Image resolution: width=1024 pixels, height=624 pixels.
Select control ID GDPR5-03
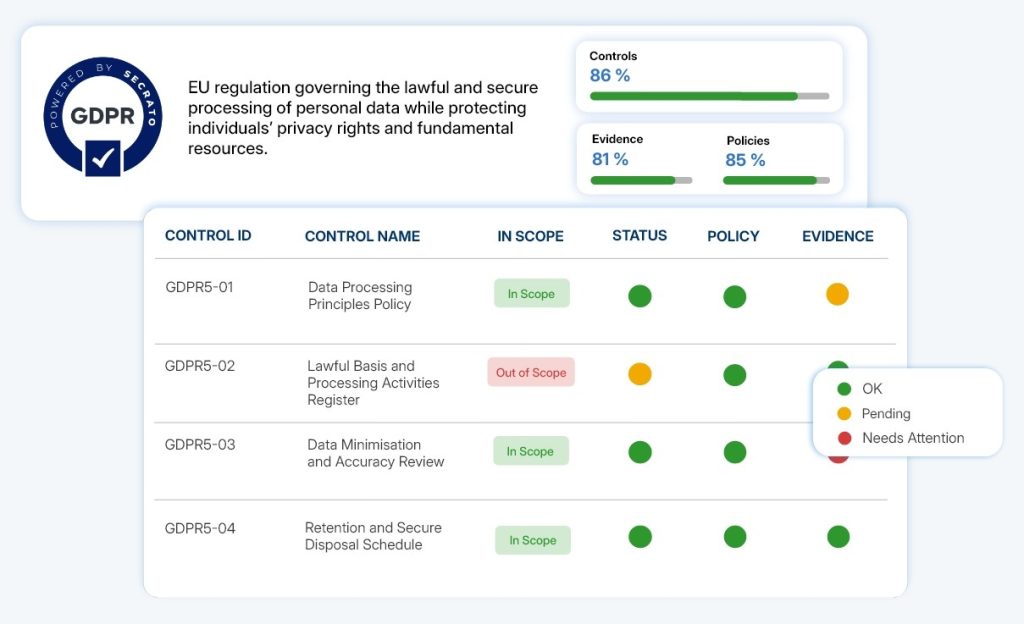coord(200,445)
